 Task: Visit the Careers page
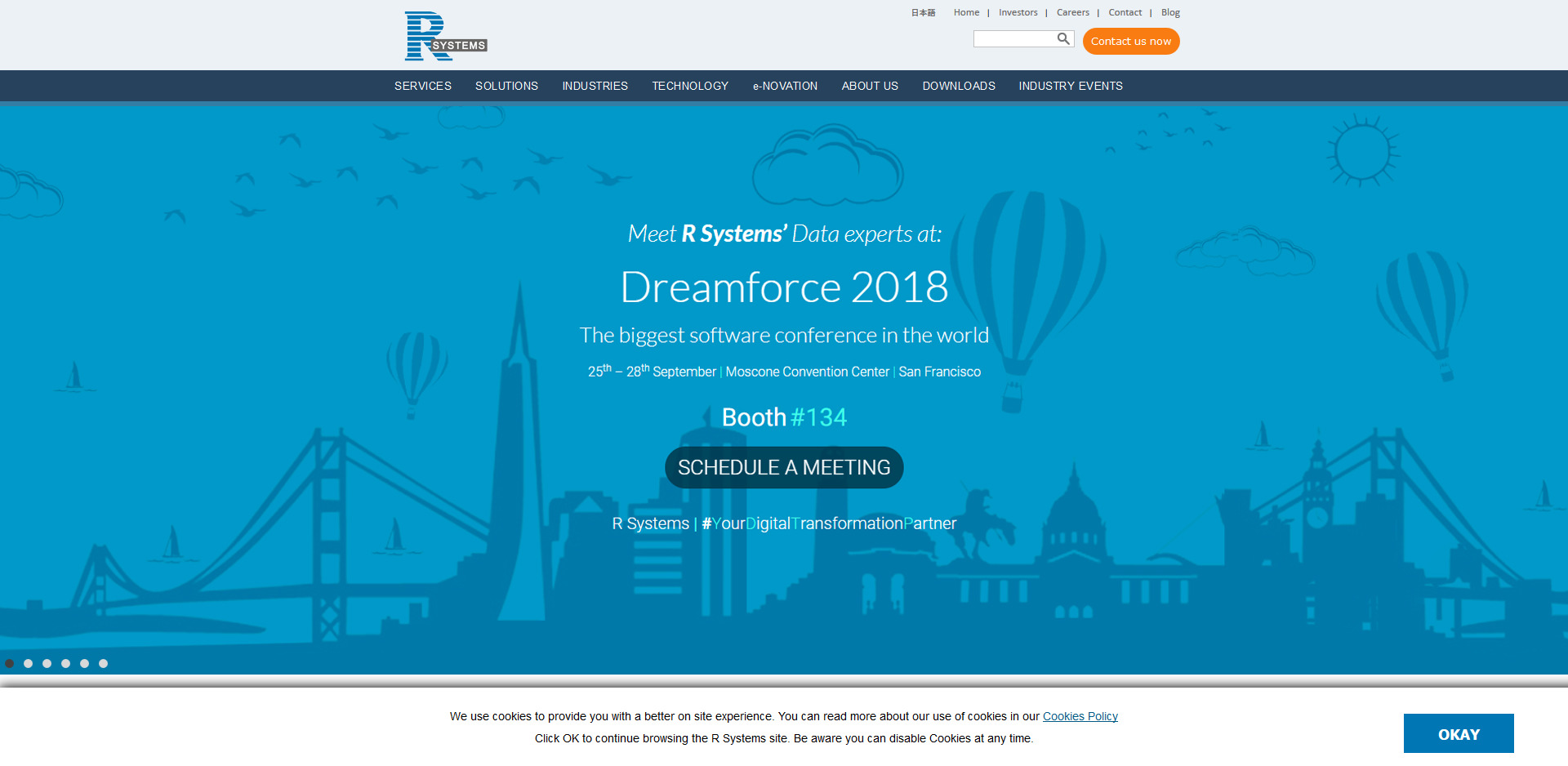tap(1072, 12)
